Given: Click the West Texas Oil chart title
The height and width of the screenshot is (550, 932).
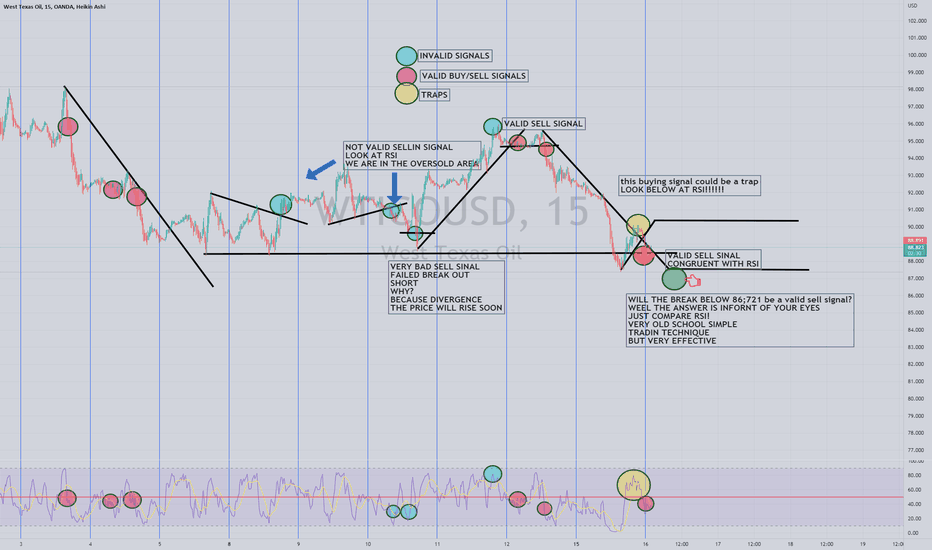Looking at the screenshot, I should point(54,7).
